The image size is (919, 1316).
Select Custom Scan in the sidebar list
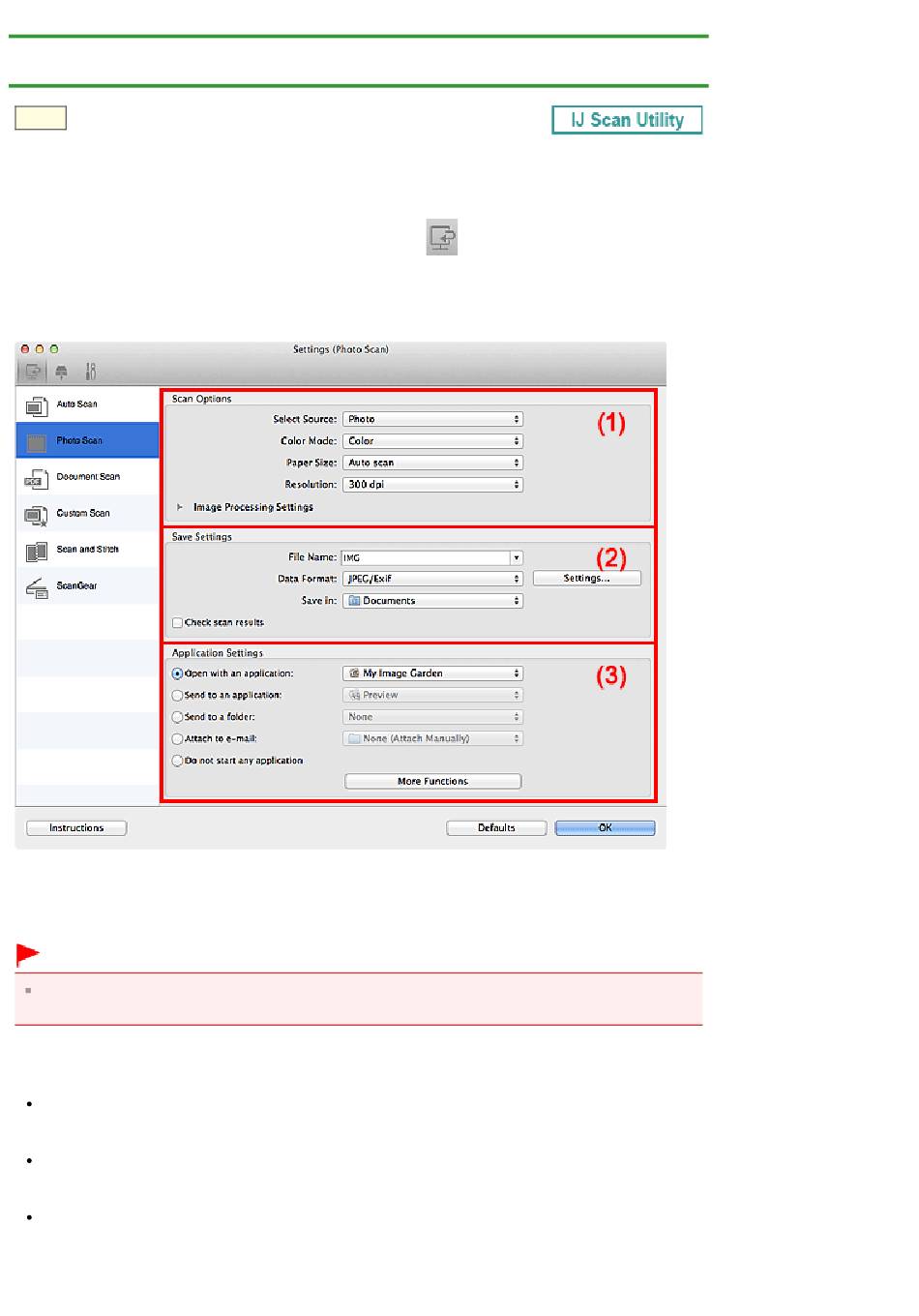87,513
